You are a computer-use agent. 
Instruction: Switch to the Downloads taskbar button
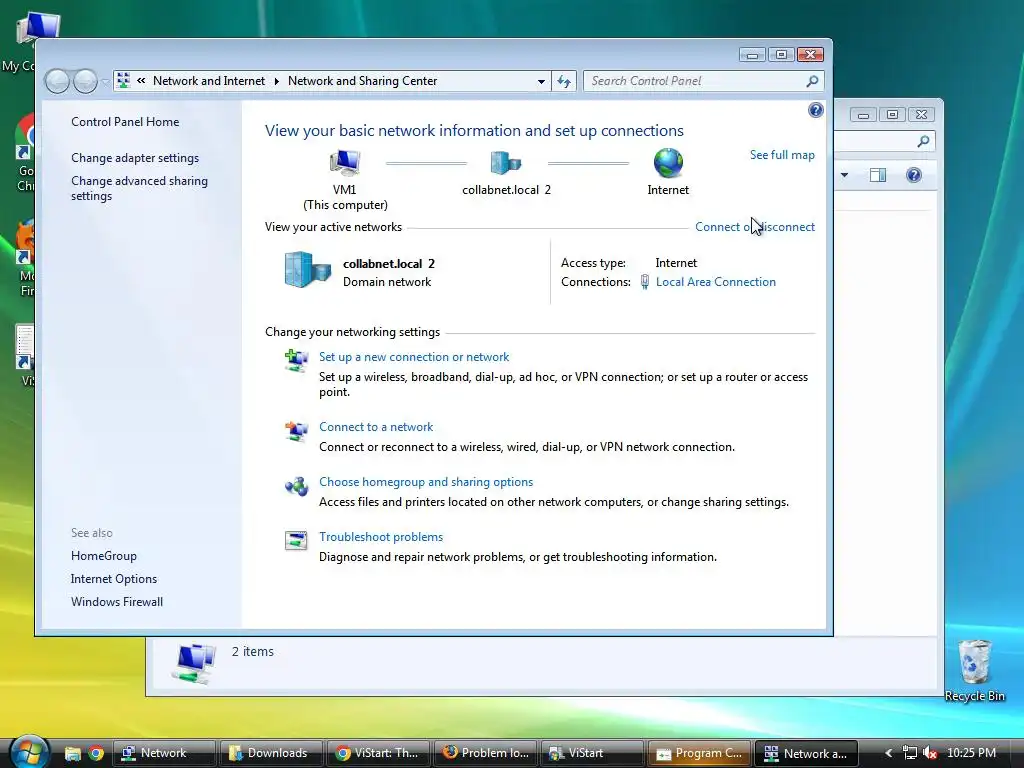(x=271, y=753)
